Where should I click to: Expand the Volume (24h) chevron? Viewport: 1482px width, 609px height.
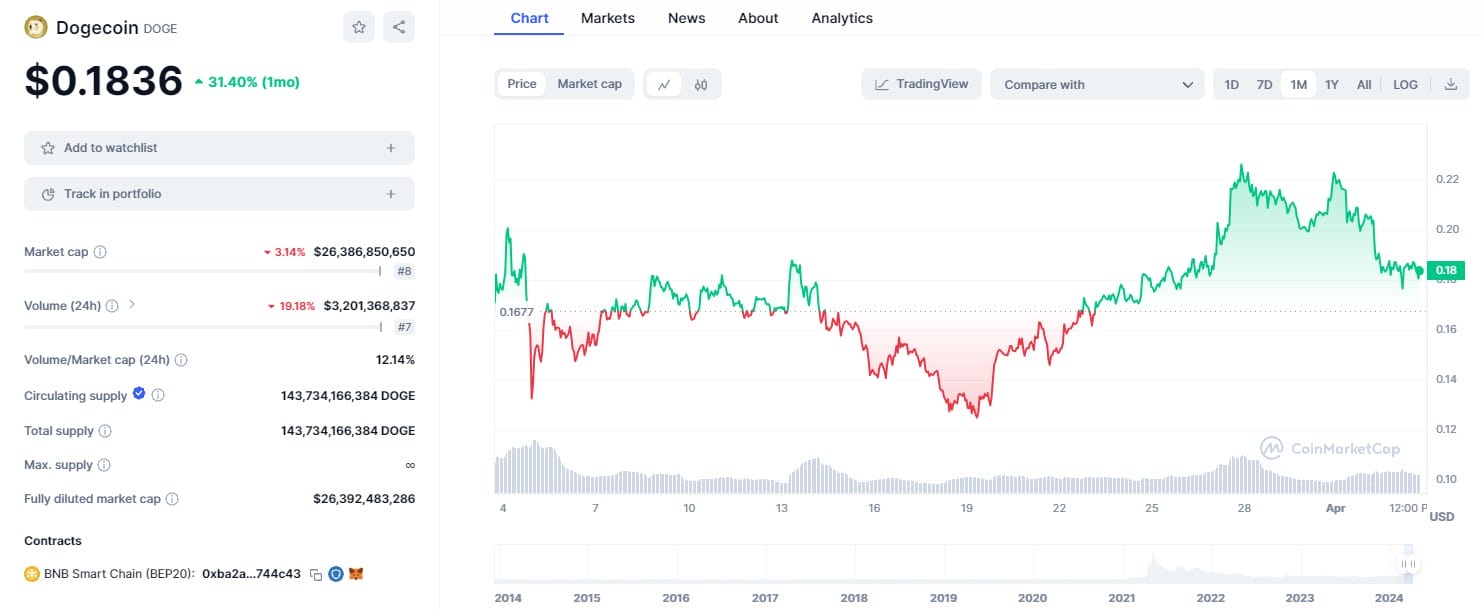tap(132, 304)
